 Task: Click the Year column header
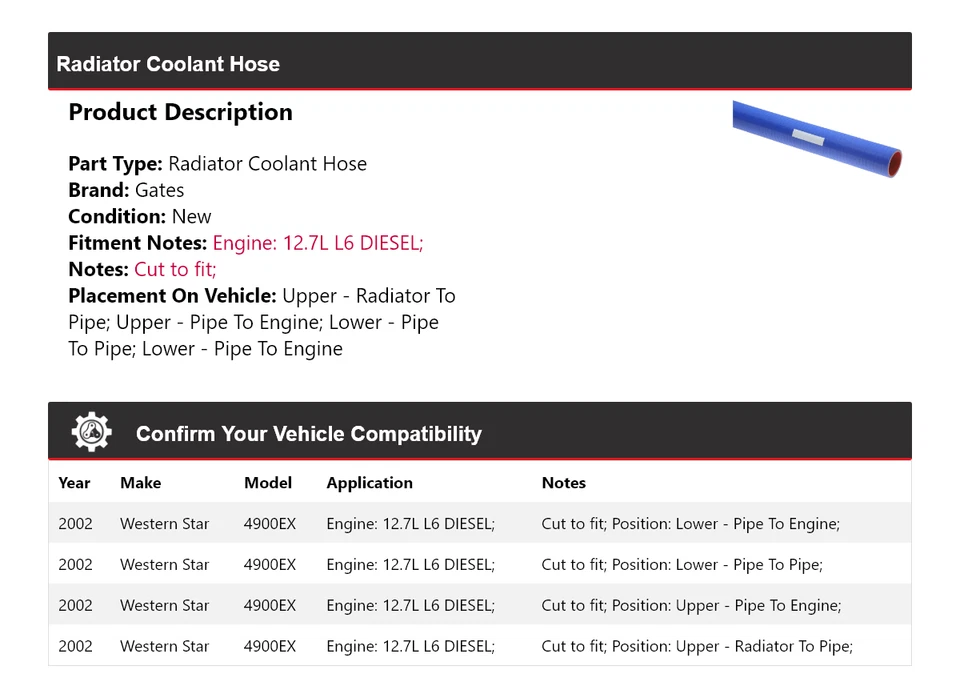(x=74, y=482)
